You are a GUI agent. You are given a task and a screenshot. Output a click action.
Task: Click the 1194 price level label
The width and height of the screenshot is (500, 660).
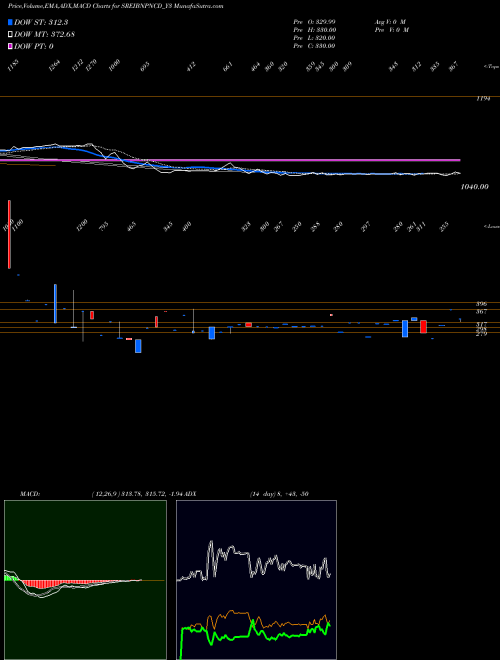click(483, 98)
